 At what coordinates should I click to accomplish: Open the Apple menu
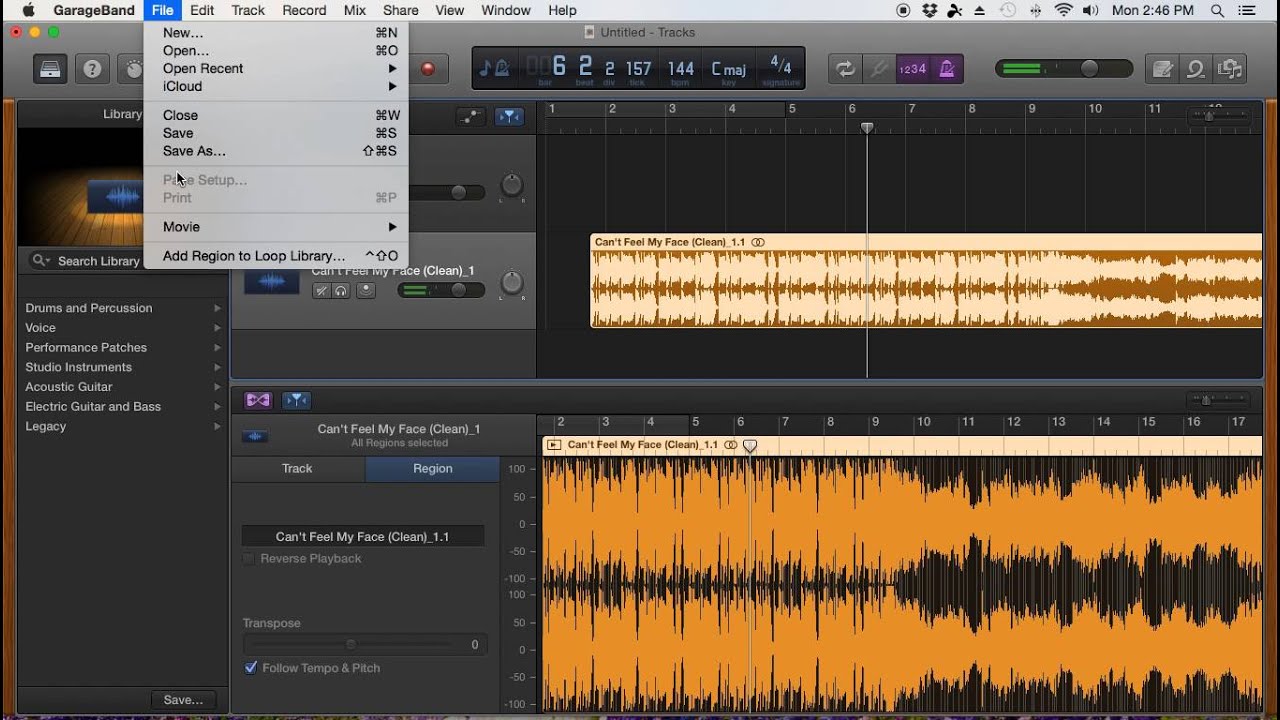click(x=28, y=10)
